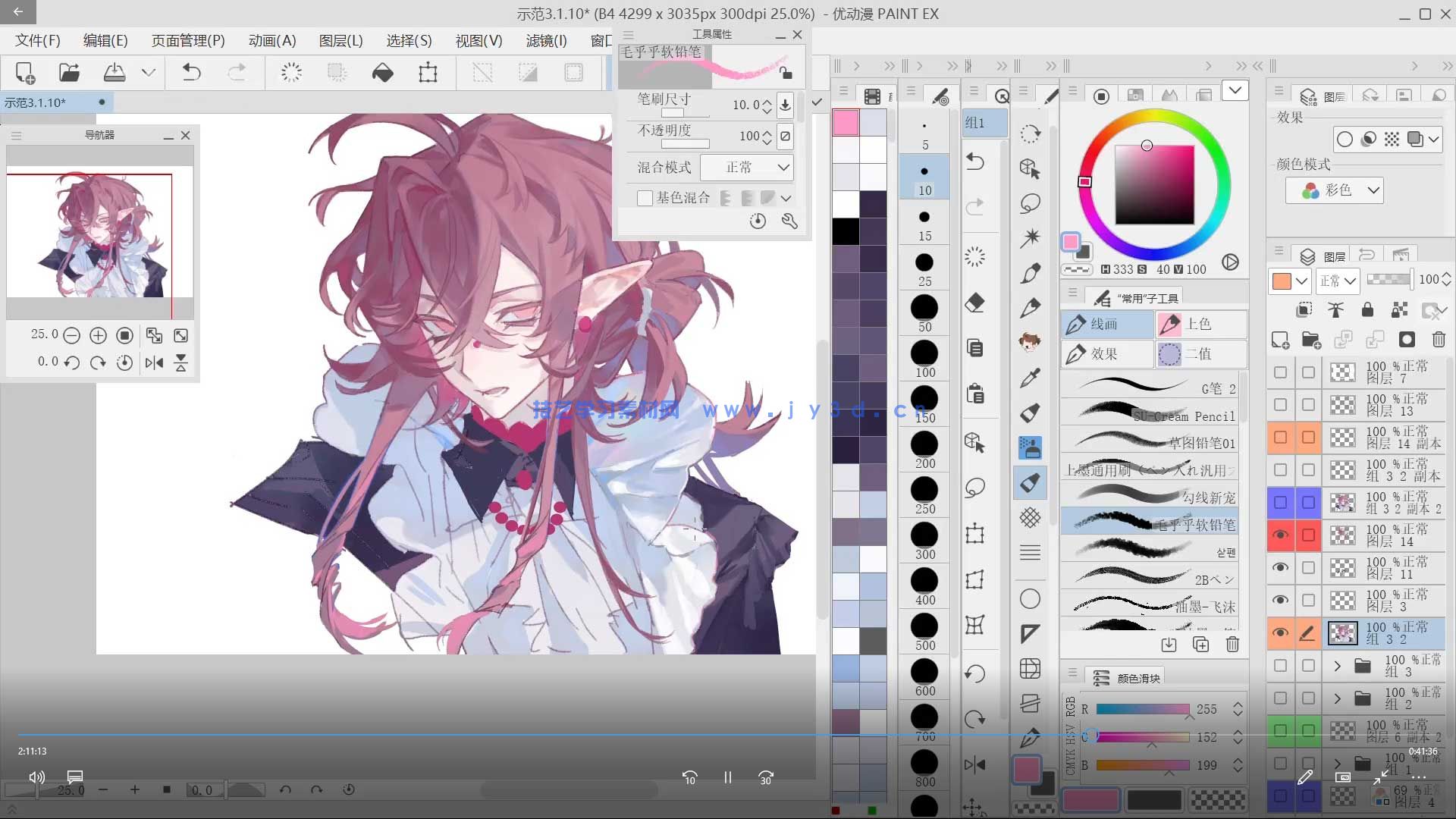Click the open file folder icon
This screenshot has height=819, width=1456.
[x=69, y=73]
